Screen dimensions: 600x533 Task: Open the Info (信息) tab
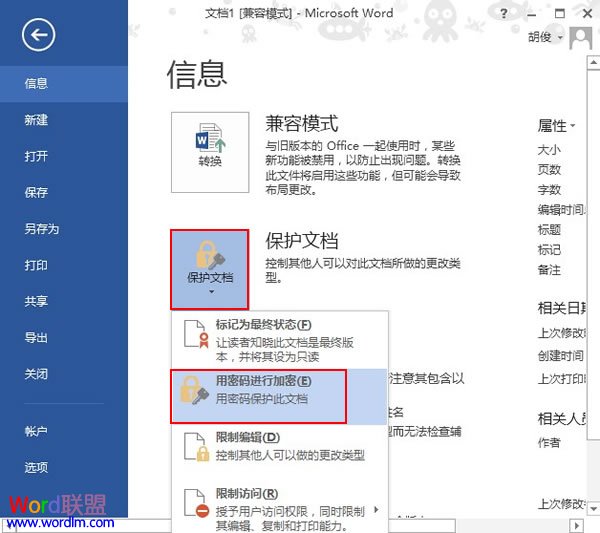tap(64, 83)
